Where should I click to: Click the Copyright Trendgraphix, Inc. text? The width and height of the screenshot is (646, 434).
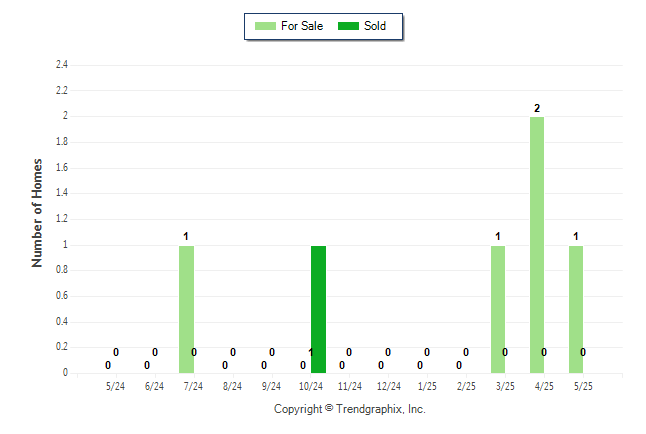pyautogui.click(x=350, y=409)
